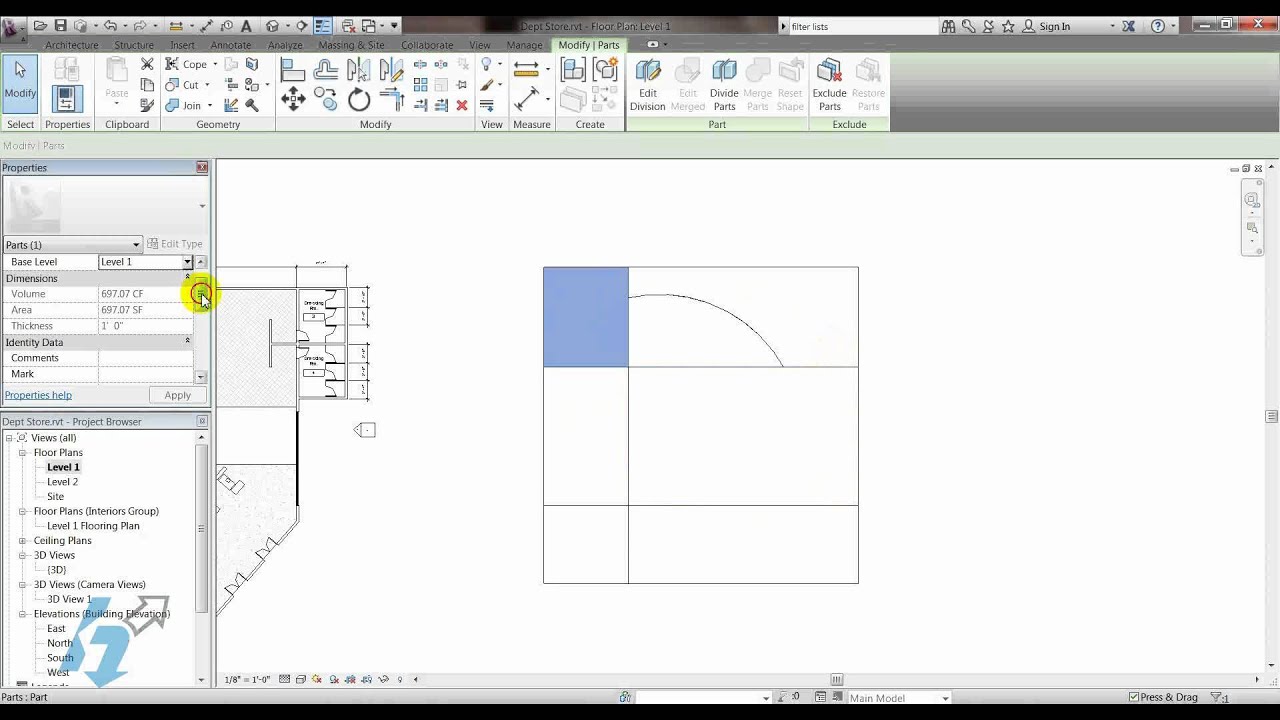This screenshot has width=1280, height=720.
Task: Open the Cope dropdown arrow
Action: 214,64
